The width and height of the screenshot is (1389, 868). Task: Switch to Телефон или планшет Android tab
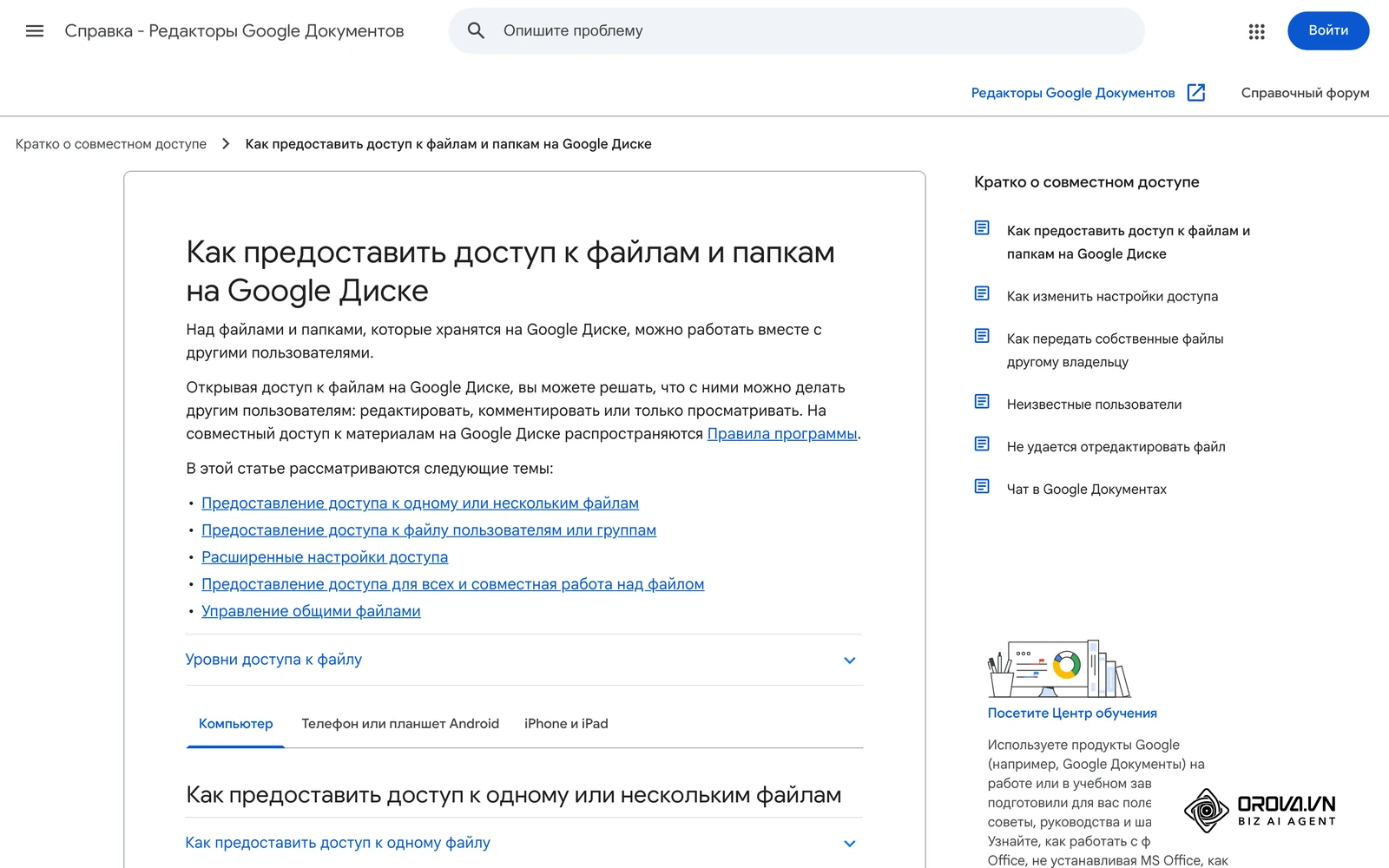[400, 724]
